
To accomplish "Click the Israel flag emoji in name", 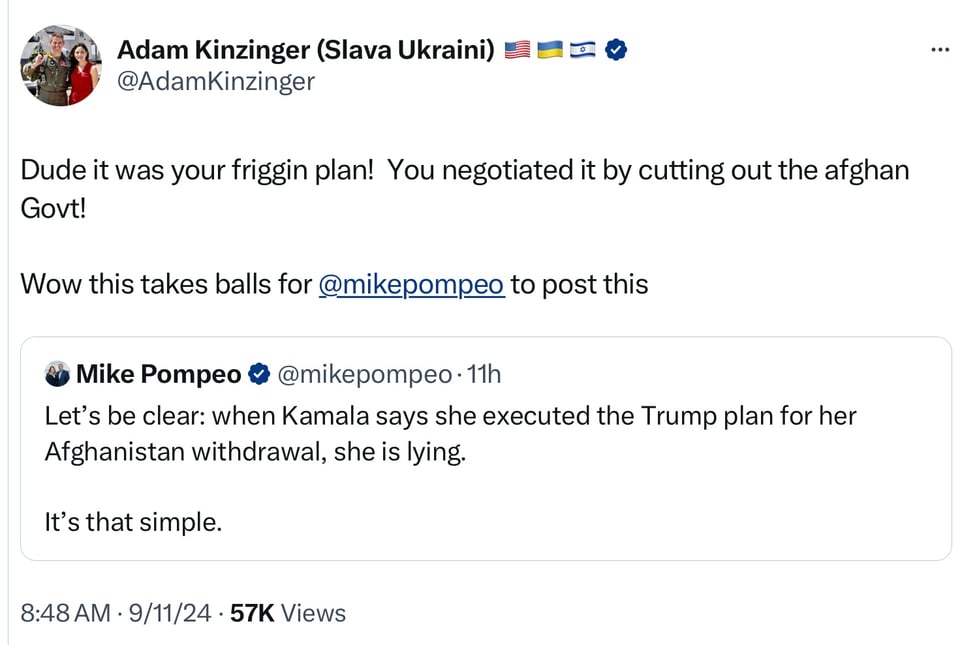I will pyautogui.click(x=583, y=49).
